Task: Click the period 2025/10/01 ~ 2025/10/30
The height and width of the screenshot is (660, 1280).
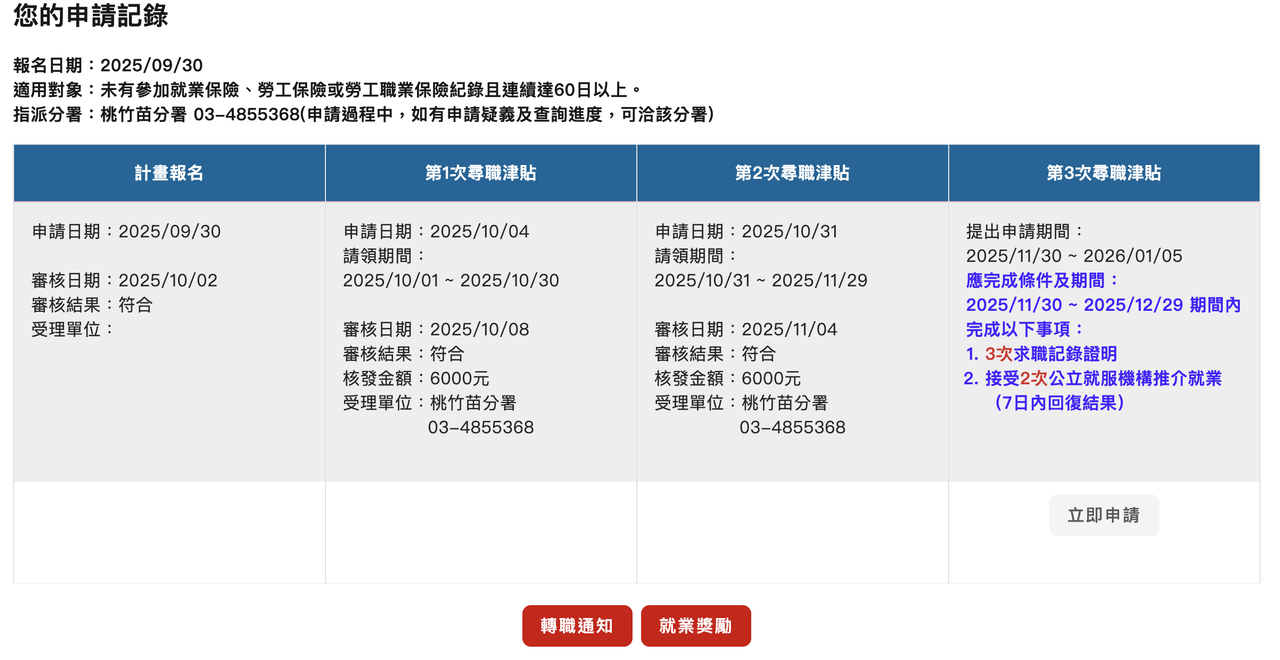Action: pyautogui.click(x=451, y=280)
